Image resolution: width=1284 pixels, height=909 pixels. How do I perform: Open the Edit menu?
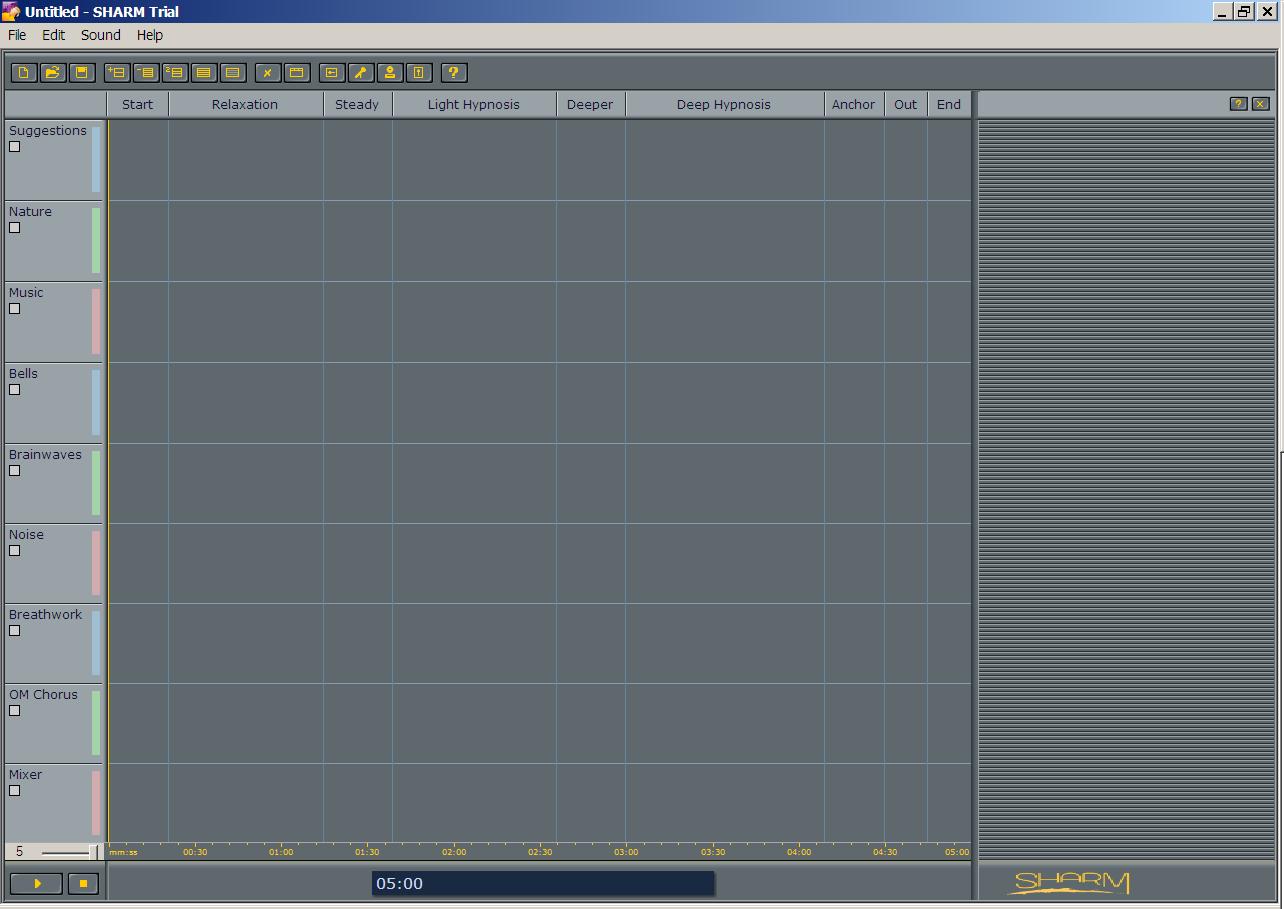coord(53,35)
